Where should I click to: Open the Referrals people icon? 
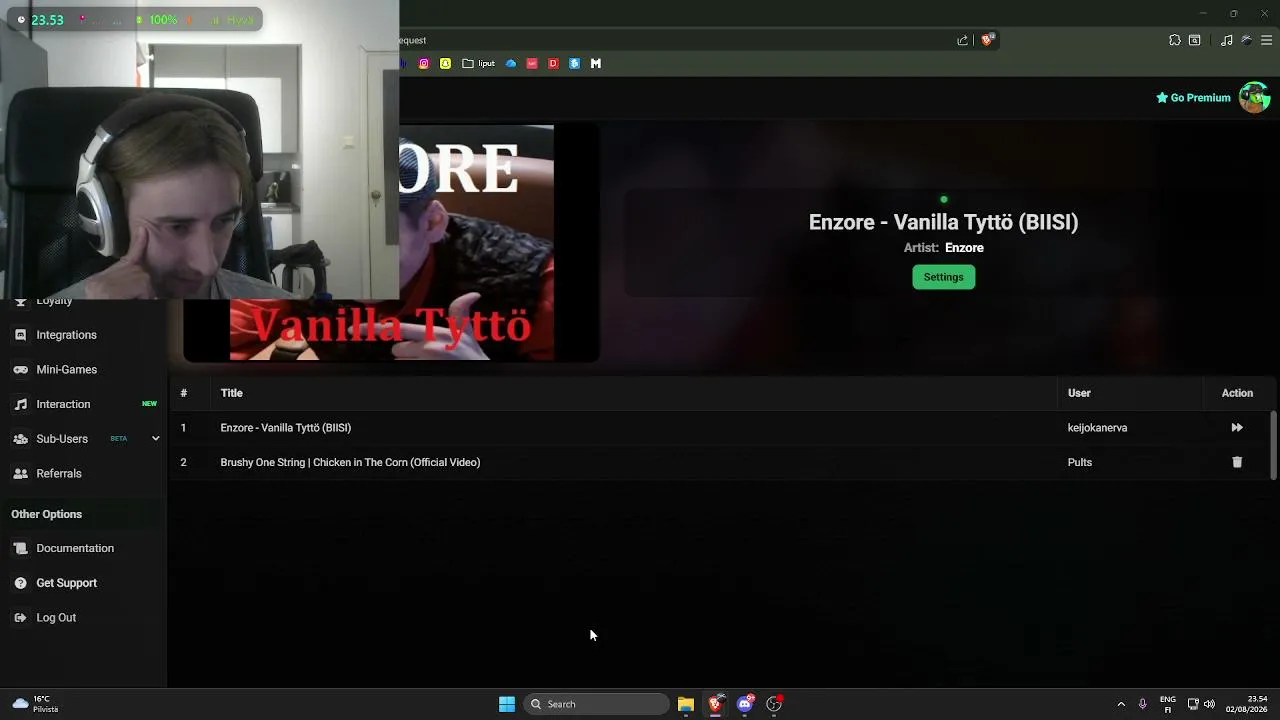point(20,474)
